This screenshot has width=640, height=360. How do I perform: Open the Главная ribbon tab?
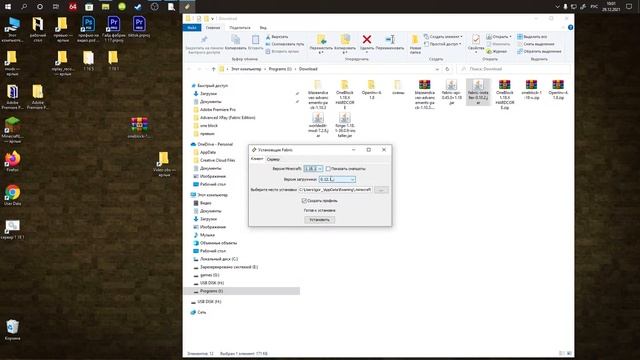pos(213,27)
